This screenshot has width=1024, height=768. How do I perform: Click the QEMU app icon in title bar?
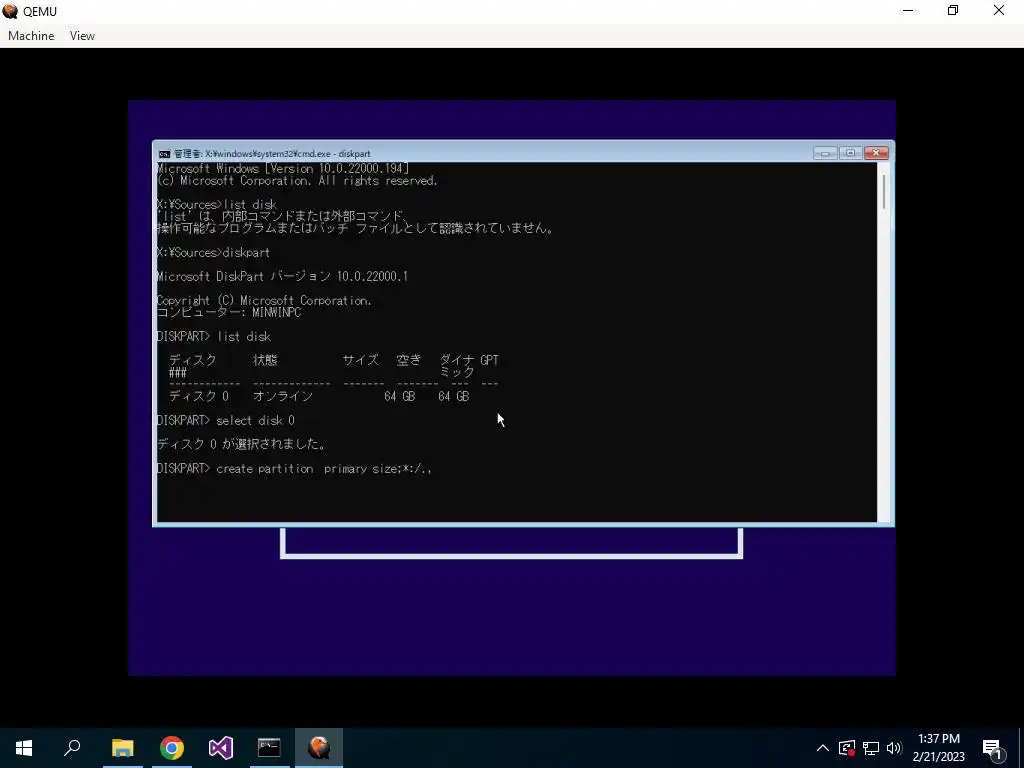[x=10, y=11]
